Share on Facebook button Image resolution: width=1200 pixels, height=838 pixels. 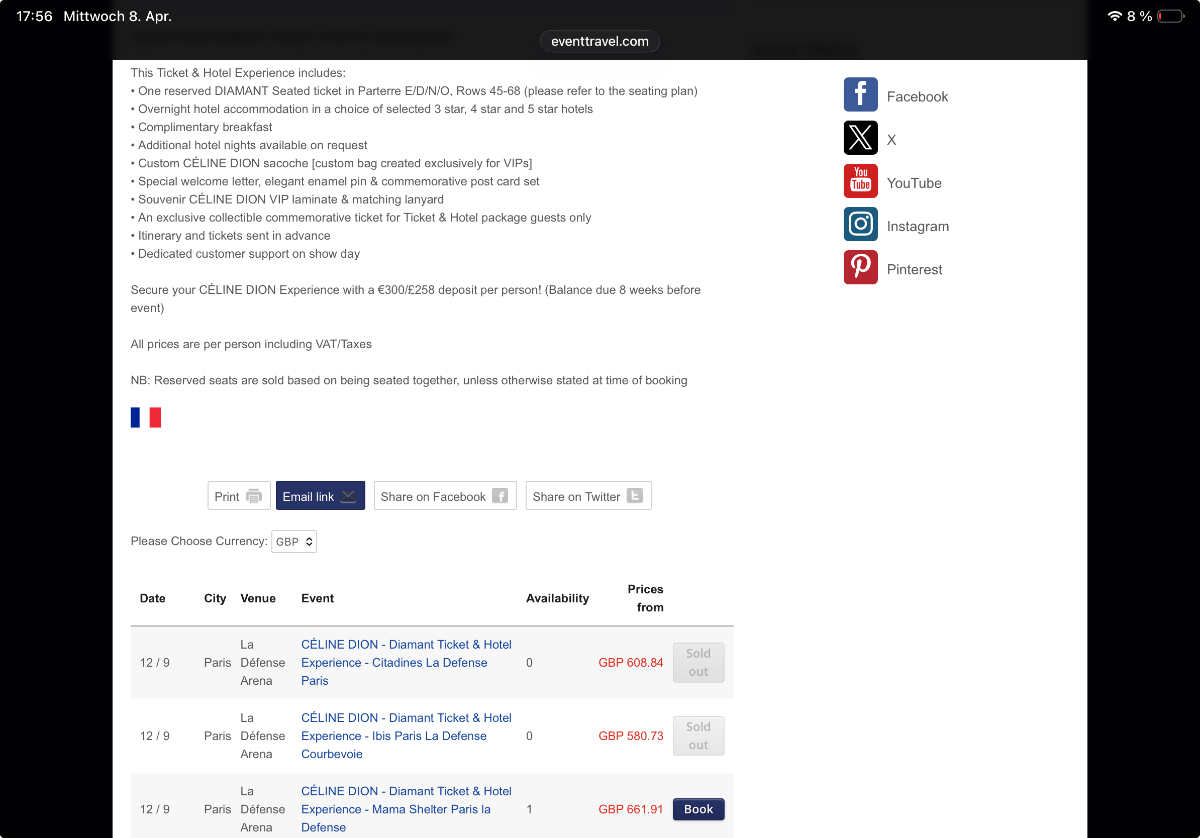click(444, 496)
